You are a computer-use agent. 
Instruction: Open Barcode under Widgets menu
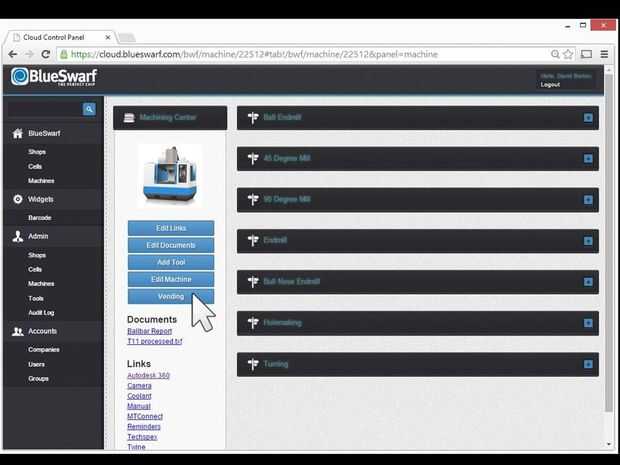coord(40,218)
